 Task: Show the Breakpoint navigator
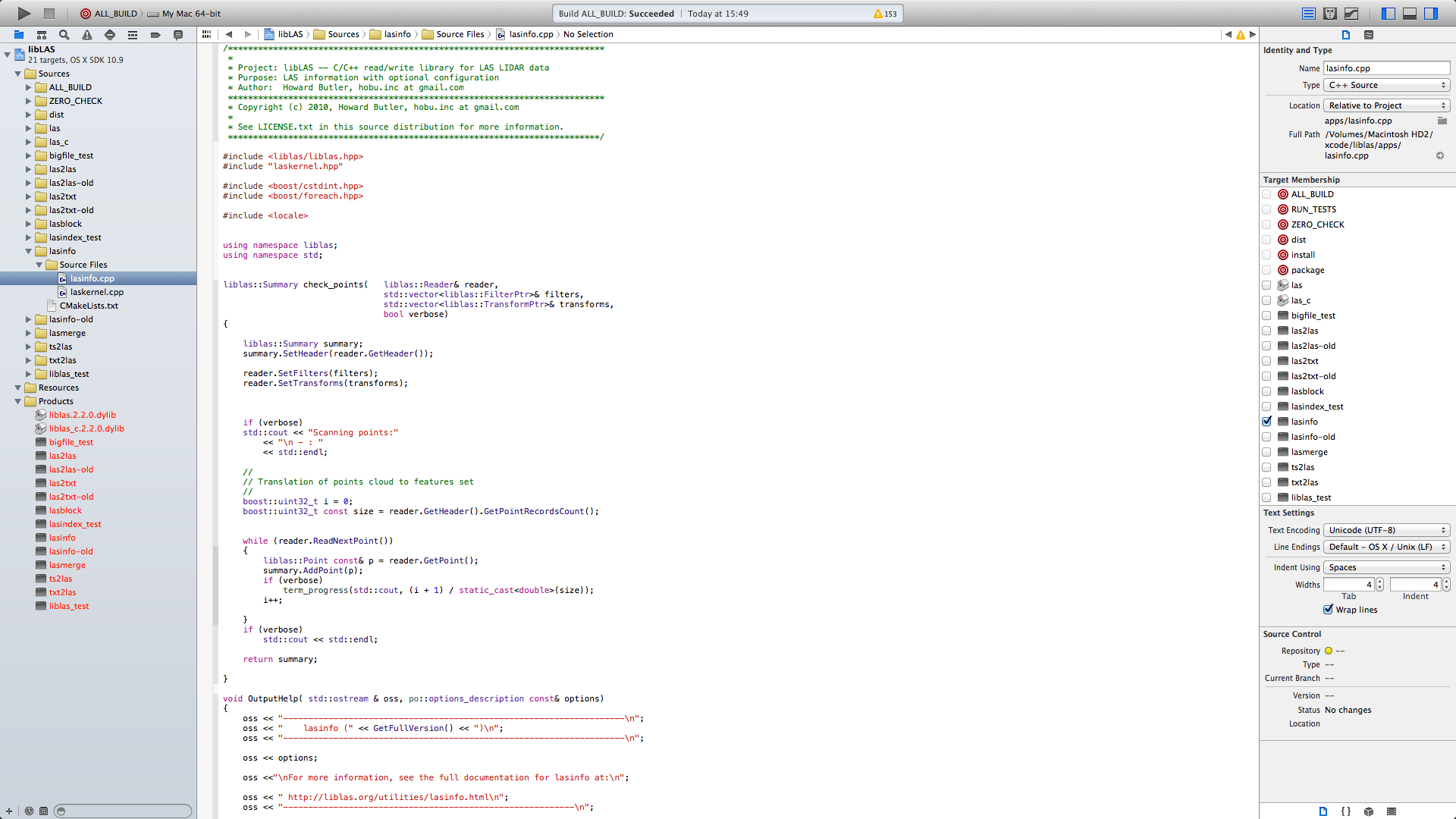coord(155,35)
